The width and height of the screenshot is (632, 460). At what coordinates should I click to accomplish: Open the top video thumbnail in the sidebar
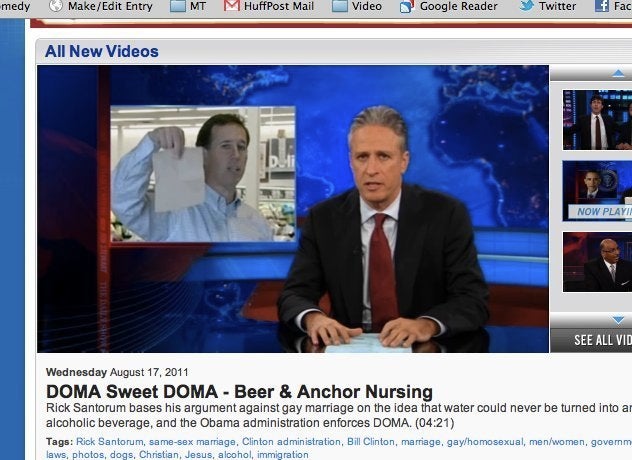point(597,120)
